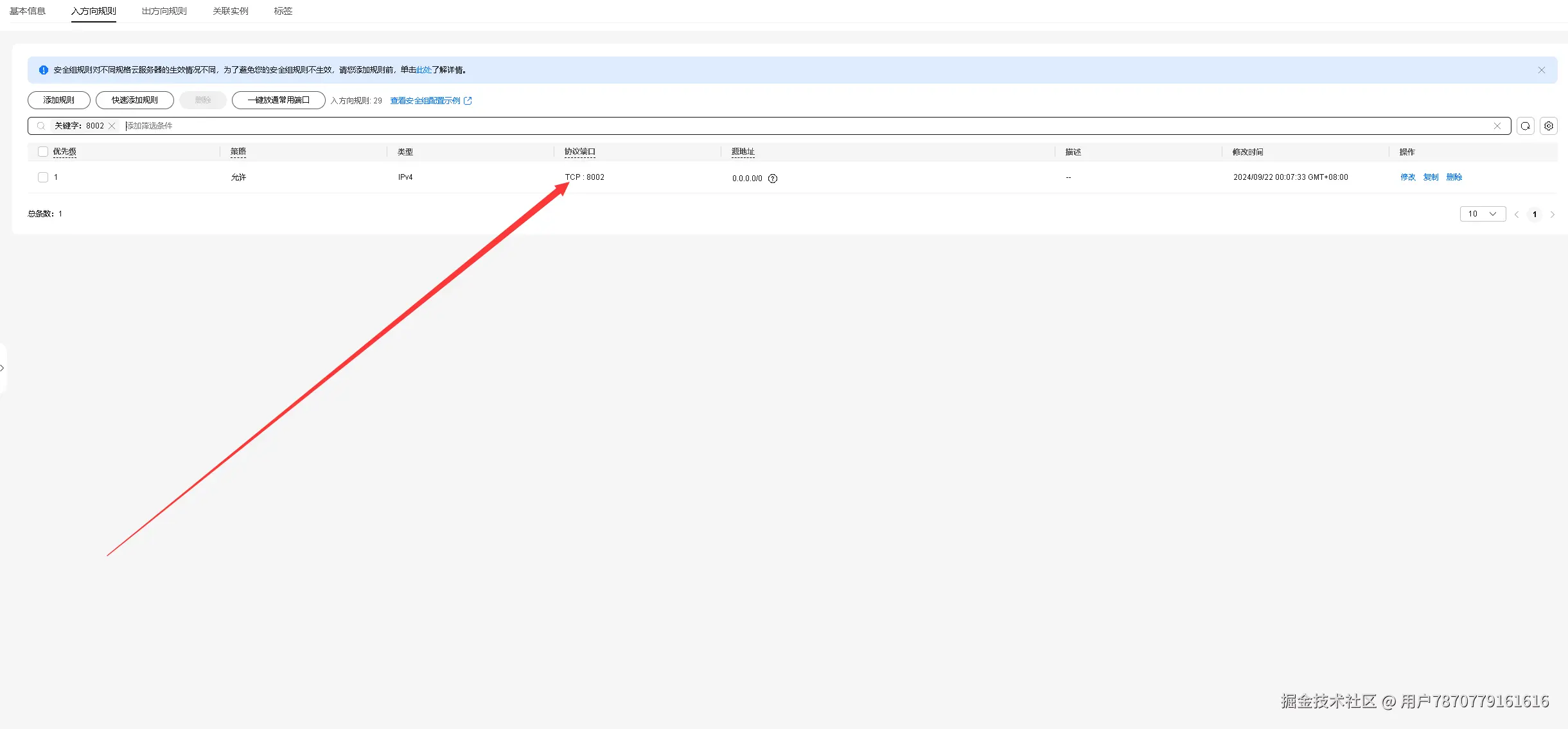Image resolution: width=1568 pixels, height=729 pixels.
Task: Open the table settings gear icon
Action: 1548,126
